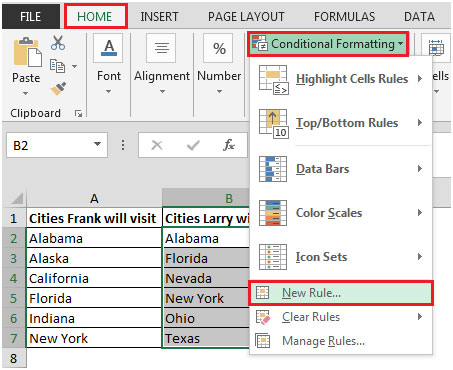This screenshot has height=370, width=453.
Task: Switch to the INSERT ribbon tab
Action: coord(159,17)
